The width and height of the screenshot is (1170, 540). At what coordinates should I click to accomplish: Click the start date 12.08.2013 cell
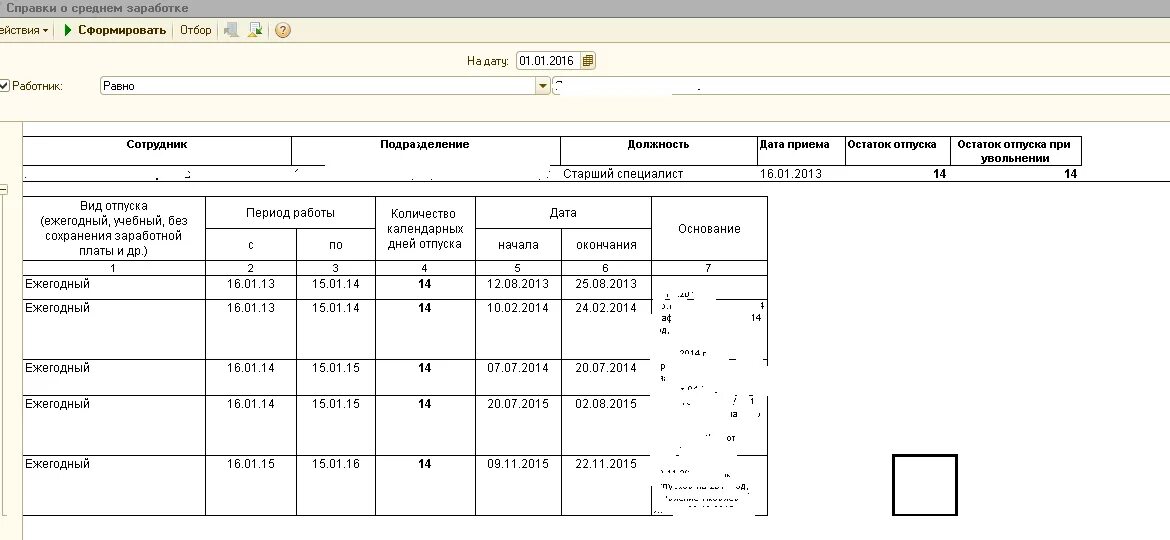[518, 287]
